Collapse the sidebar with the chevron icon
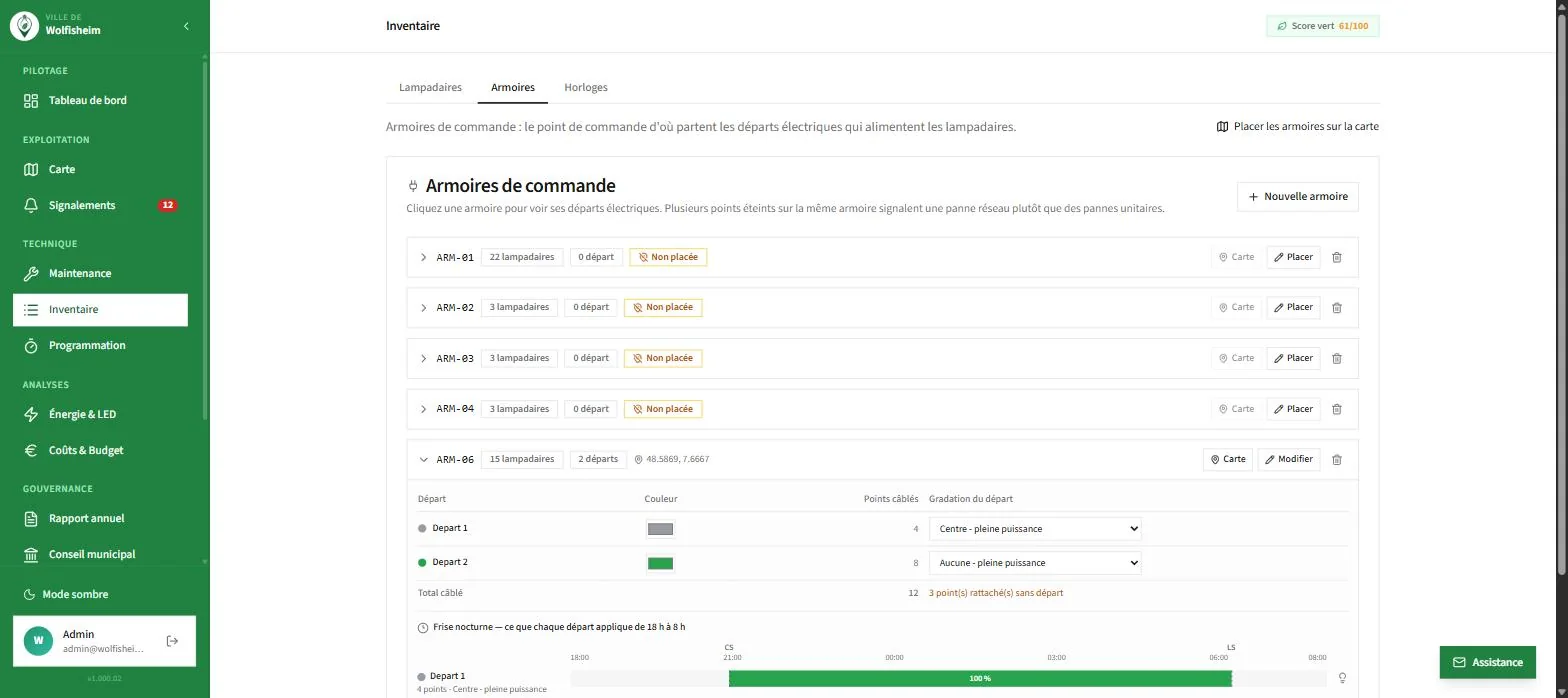The height and width of the screenshot is (698, 1568). (186, 26)
